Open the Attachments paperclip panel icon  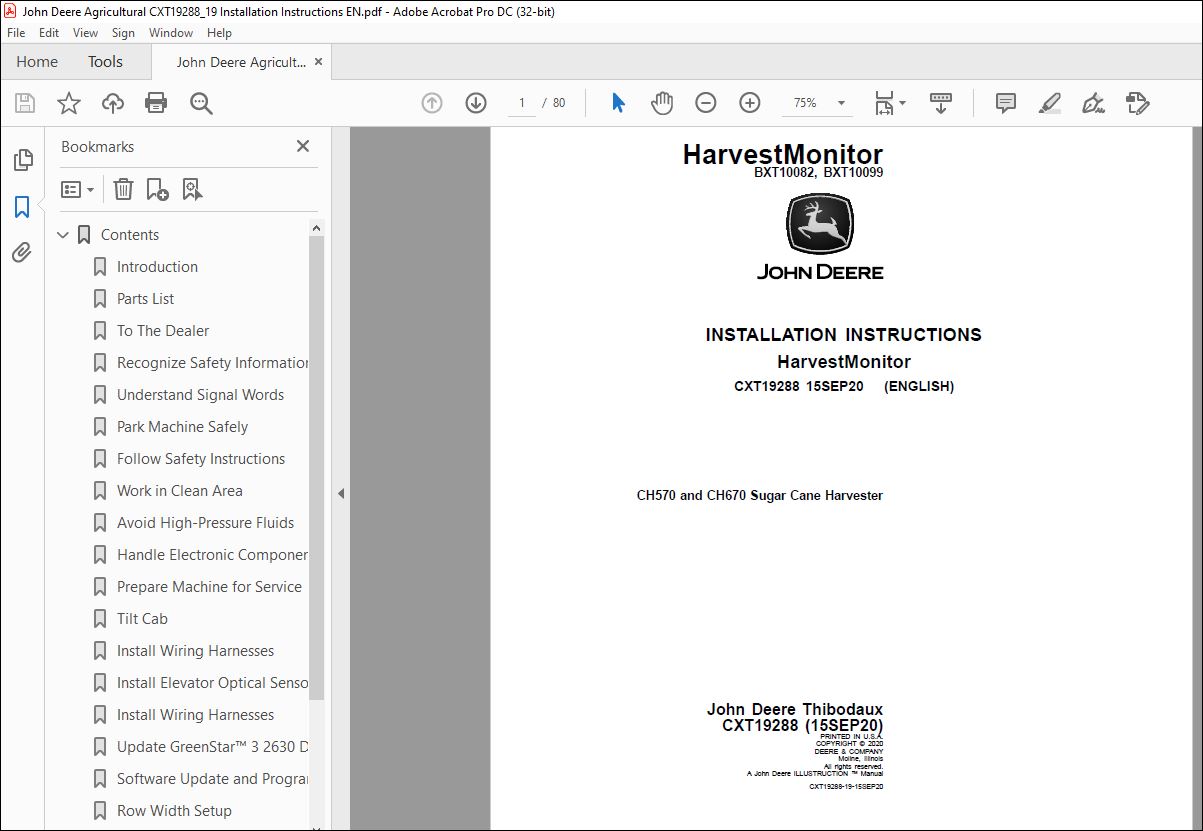point(22,252)
